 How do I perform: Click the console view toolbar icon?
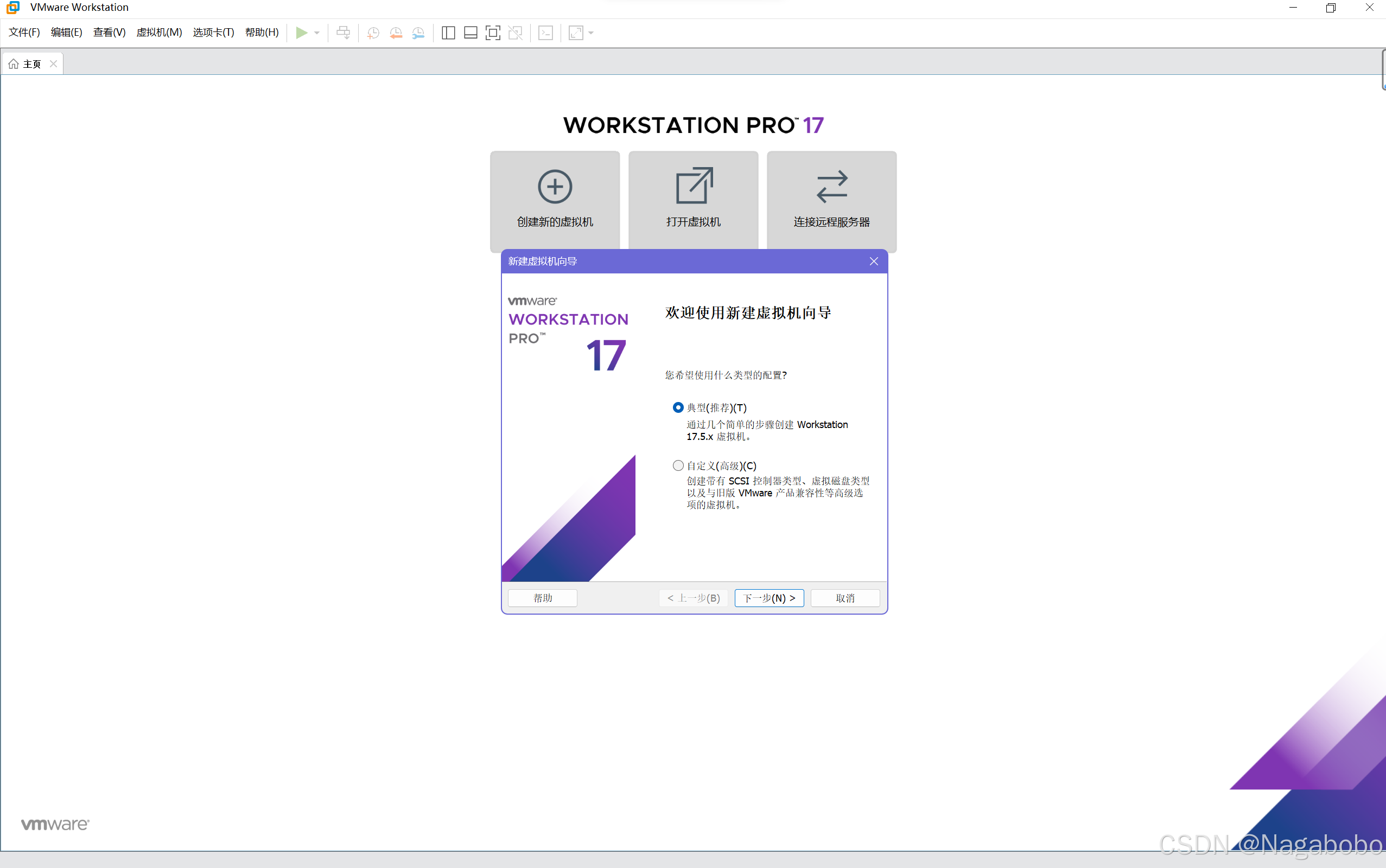click(545, 33)
